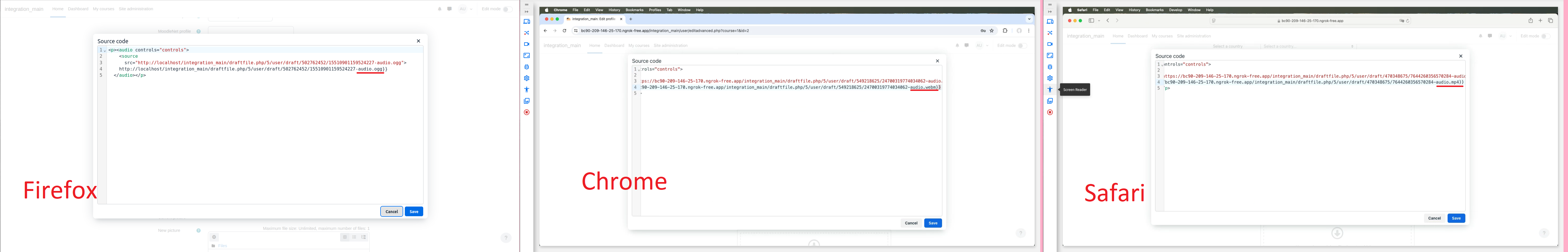Click the bug icon left of Chrome
This screenshot has height=252, width=1568.
[526, 67]
